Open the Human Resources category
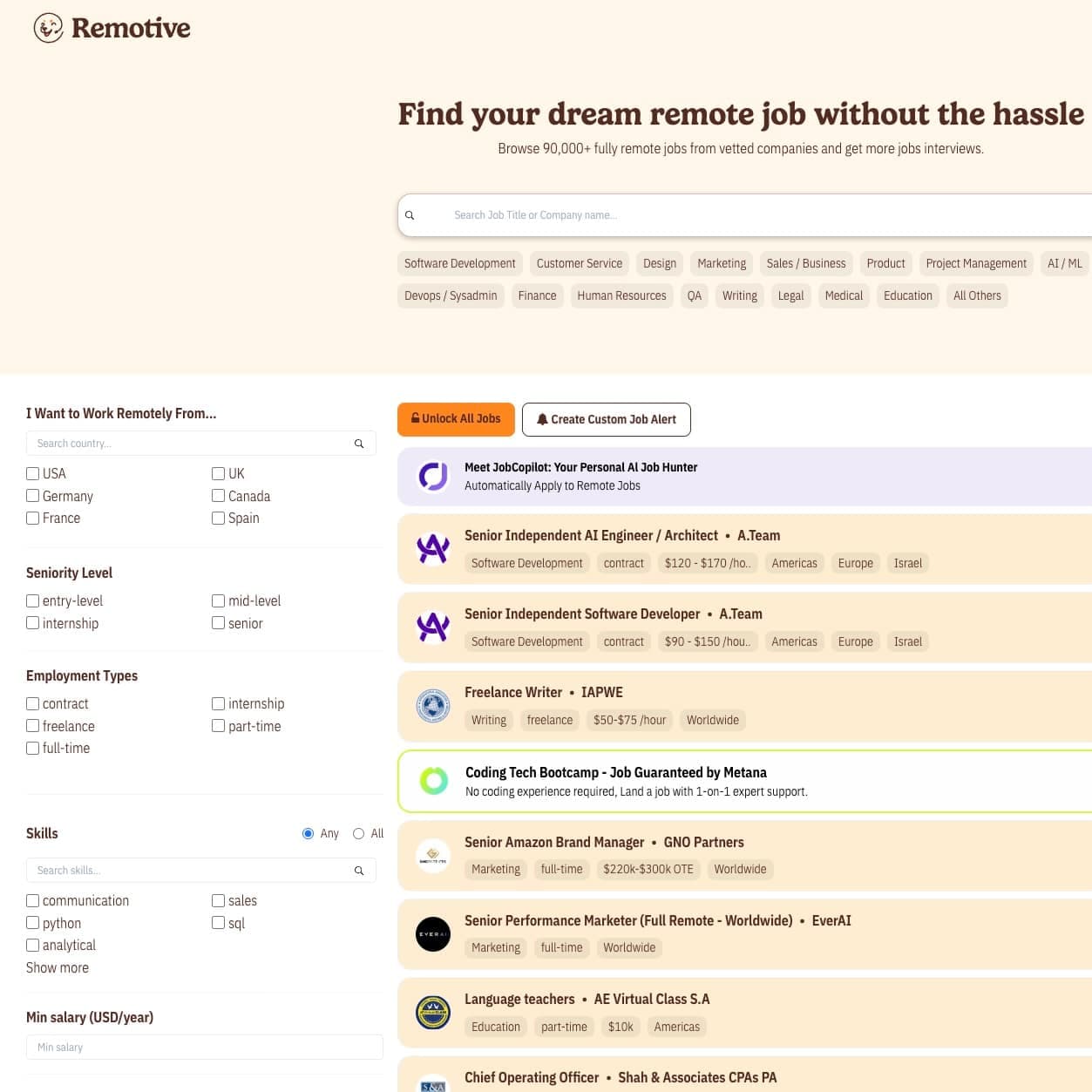The height and width of the screenshot is (1092, 1092). pos(621,295)
